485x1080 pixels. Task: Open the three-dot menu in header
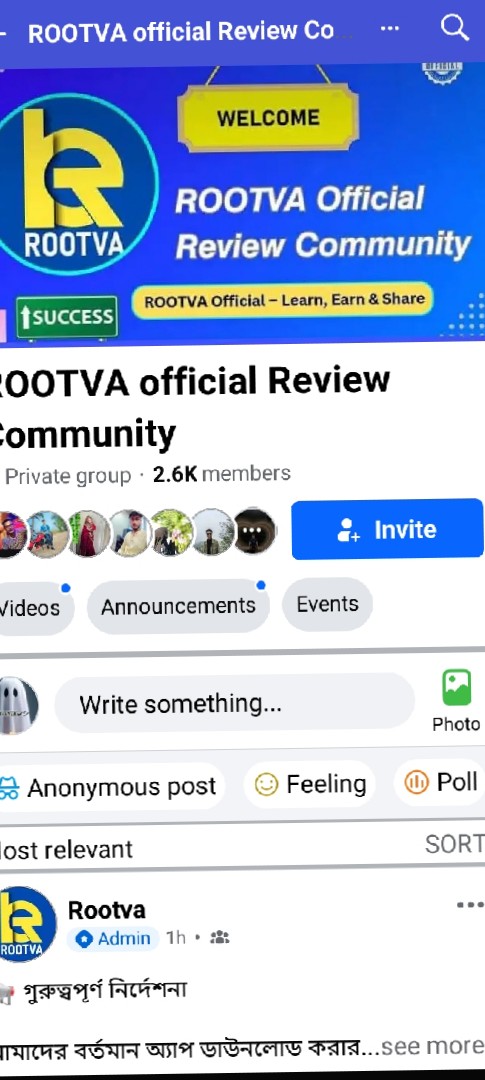point(390,29)
